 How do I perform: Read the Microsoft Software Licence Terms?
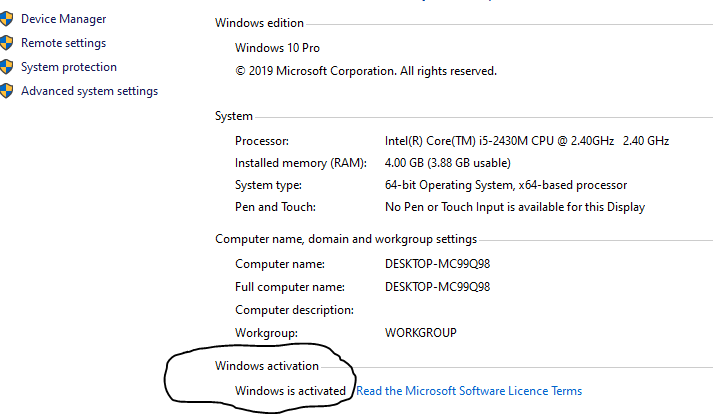tap(469, 391)
